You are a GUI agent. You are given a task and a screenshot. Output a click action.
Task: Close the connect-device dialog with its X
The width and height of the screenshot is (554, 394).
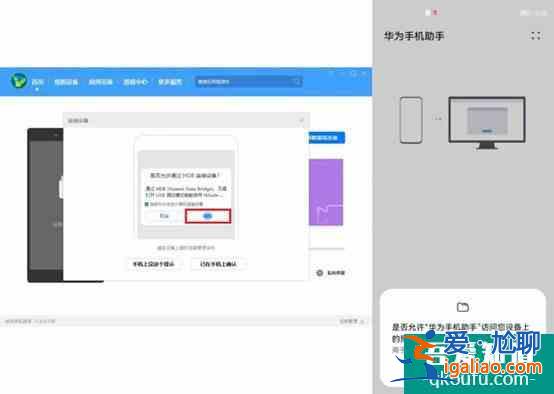pos(302,120)
